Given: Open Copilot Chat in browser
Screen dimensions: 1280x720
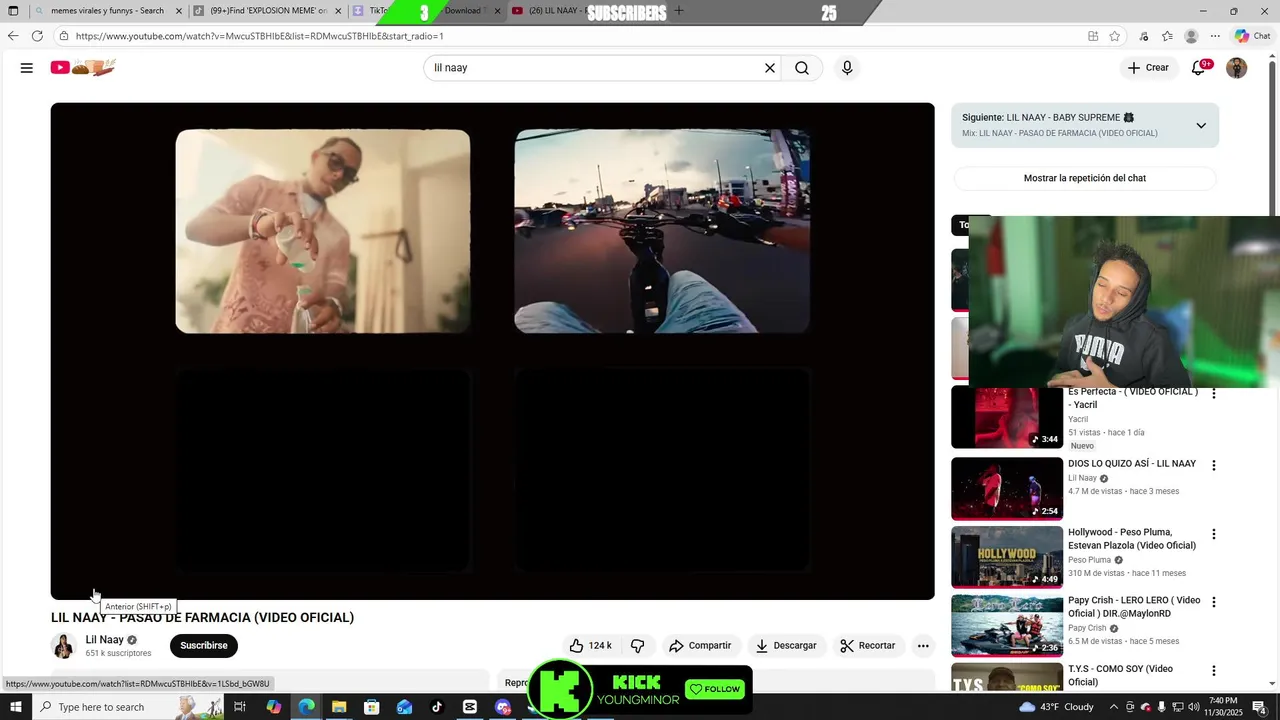Looking at the screenshot, I should (1252, 36).
